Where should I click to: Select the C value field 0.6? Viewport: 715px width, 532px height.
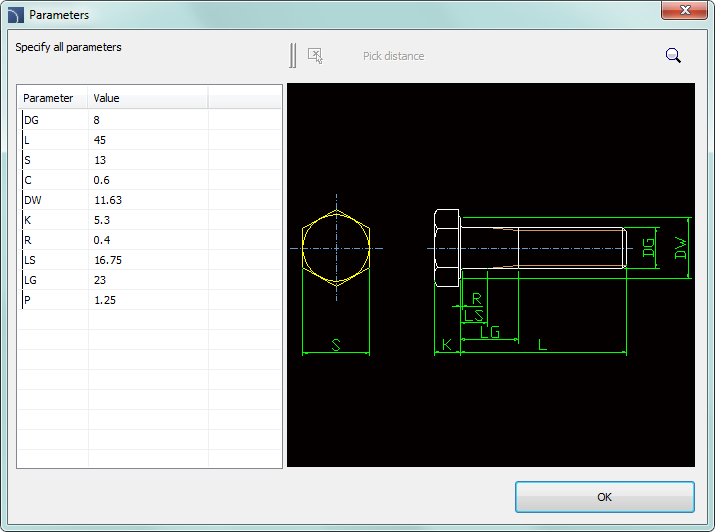click(x=147, y=180)
